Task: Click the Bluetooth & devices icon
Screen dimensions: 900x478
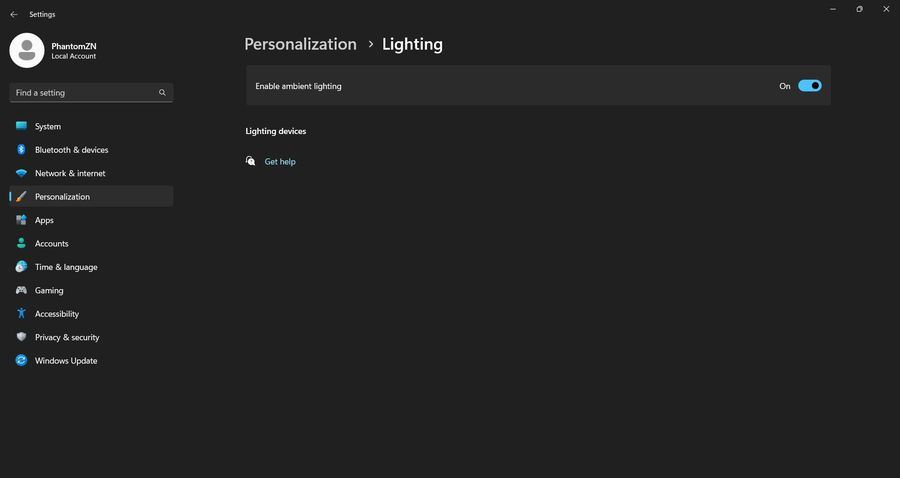Action: 21,150
